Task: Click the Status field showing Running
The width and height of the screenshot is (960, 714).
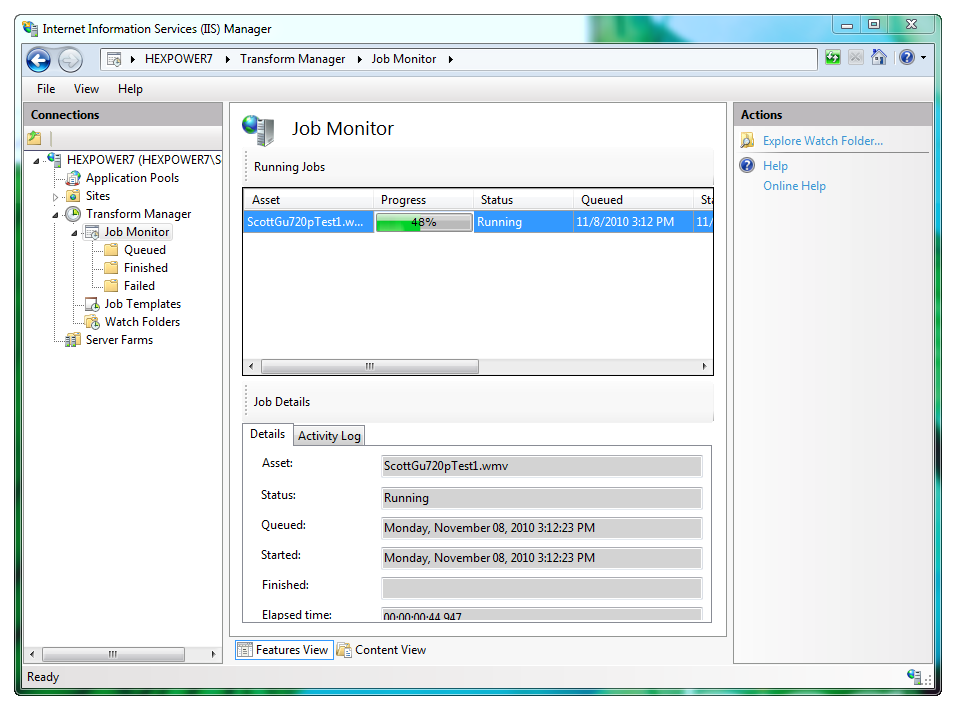Action: [541, 498]
